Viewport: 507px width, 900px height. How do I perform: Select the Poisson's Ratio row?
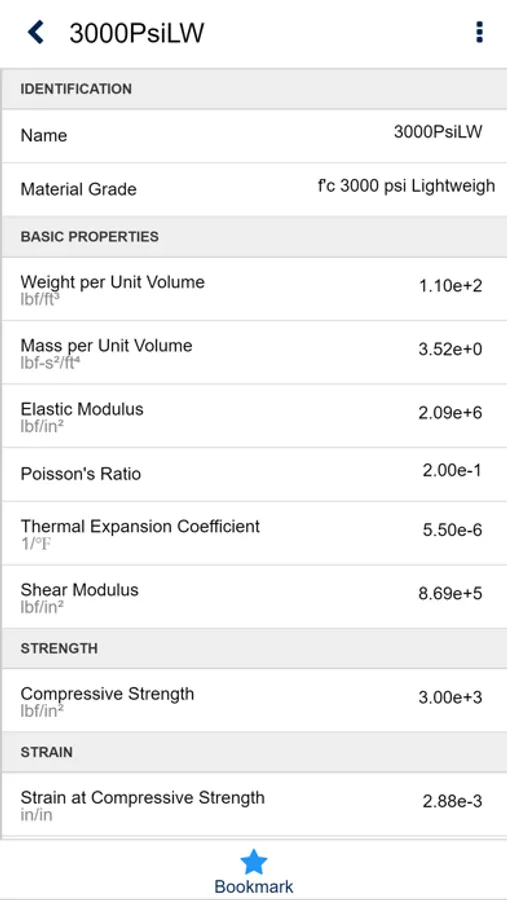coord(254,474)
